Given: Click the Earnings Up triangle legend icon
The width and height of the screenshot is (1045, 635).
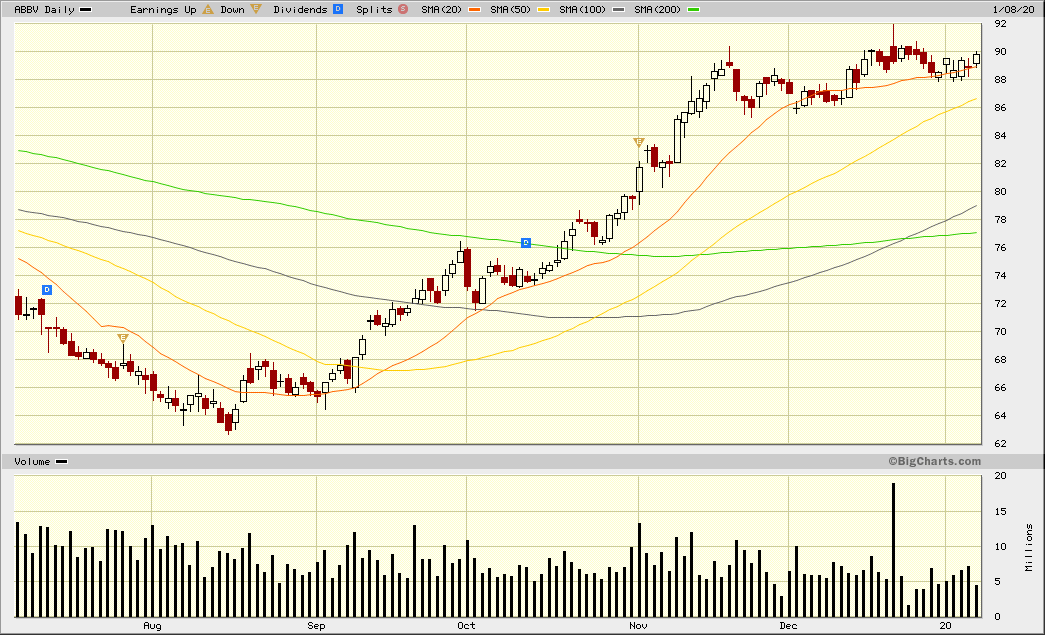Looking at the screenshot, I should tap(208, 9).
